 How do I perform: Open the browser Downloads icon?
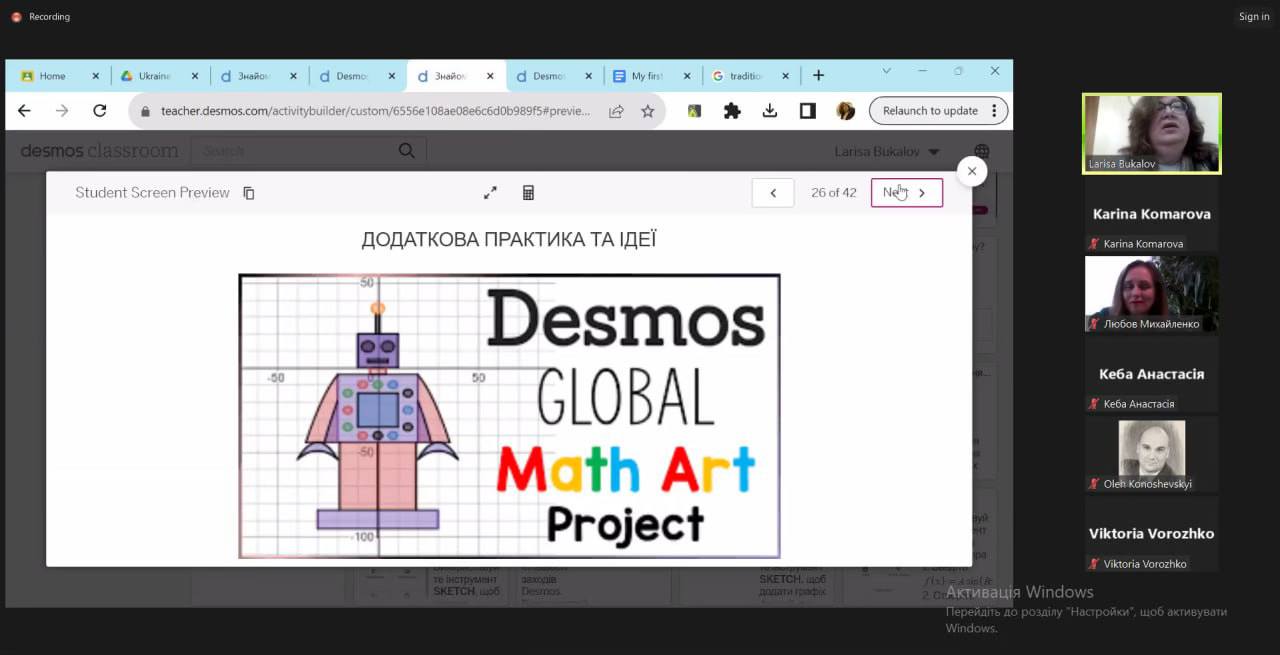click(770, 111)
